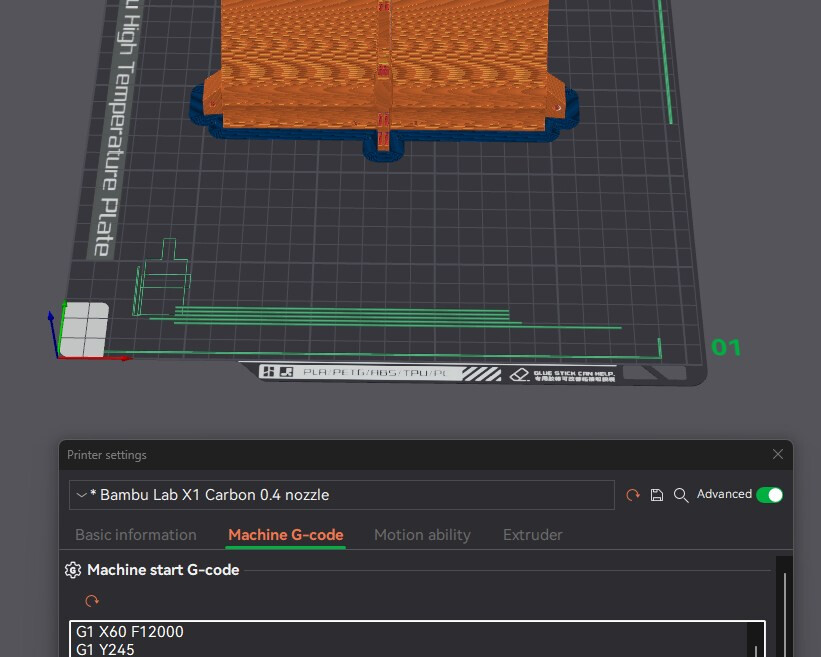
Task: Select the Machine G-code tab
Action: [285, 535]
